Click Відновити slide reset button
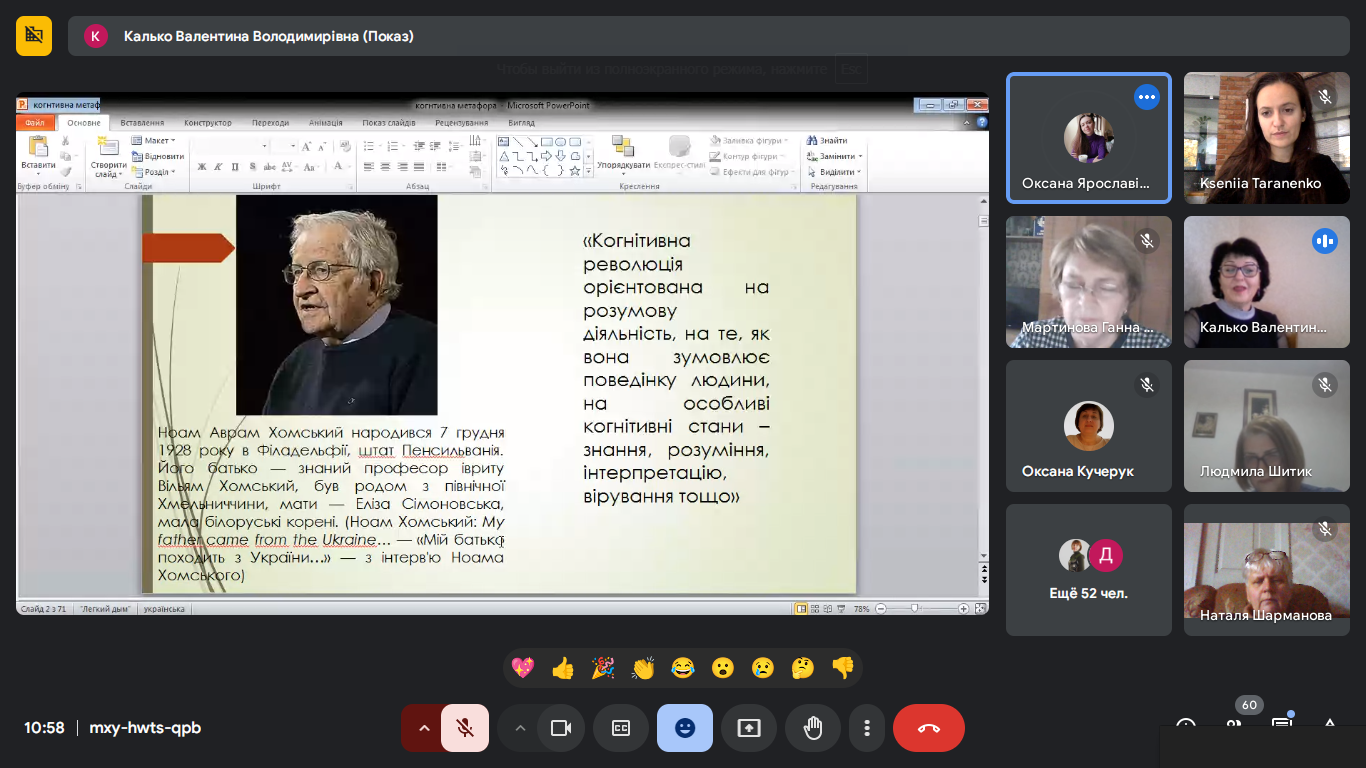 pyautogui.click(x=158, y=157)
